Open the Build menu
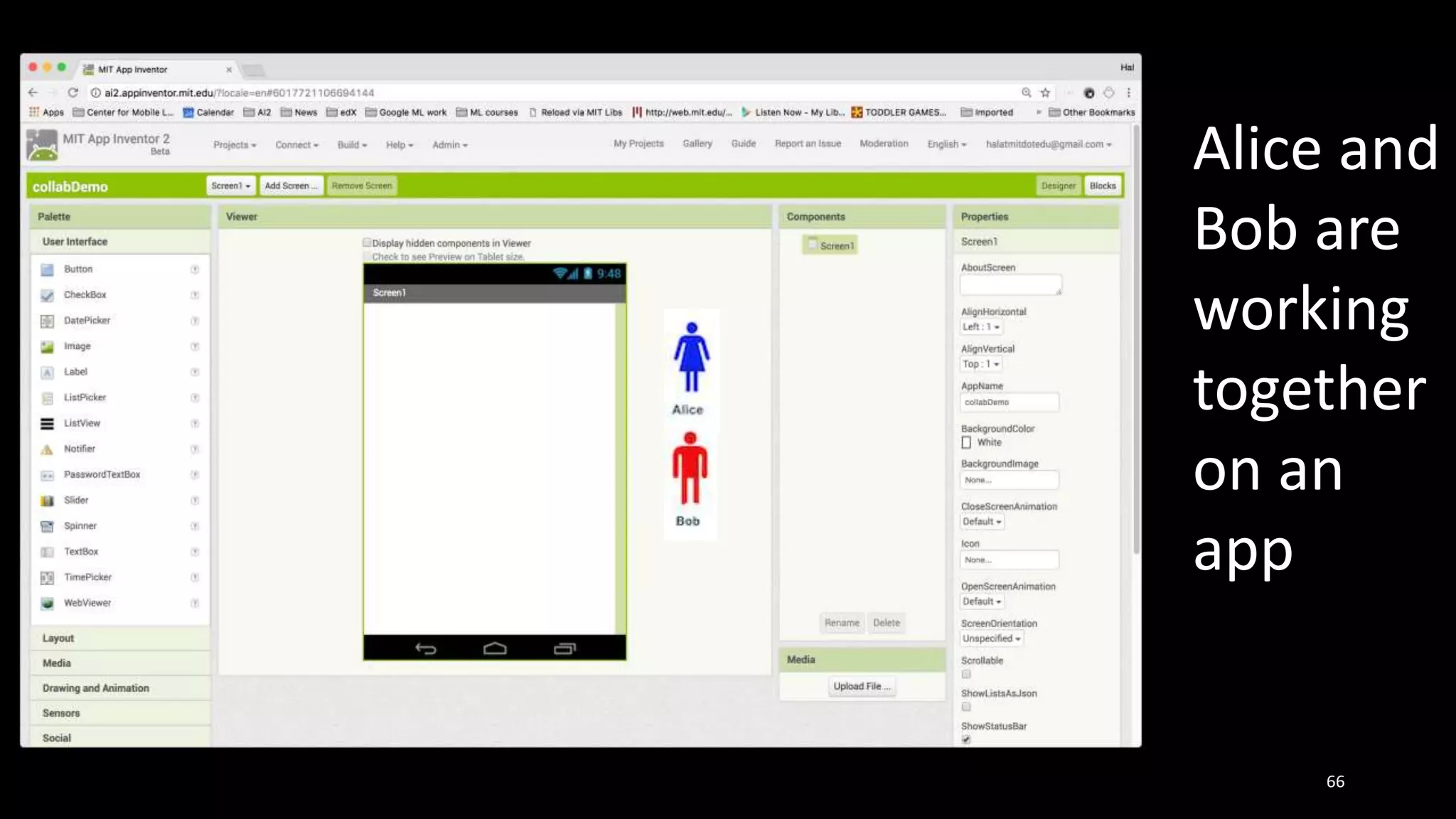 pos(352,144)
